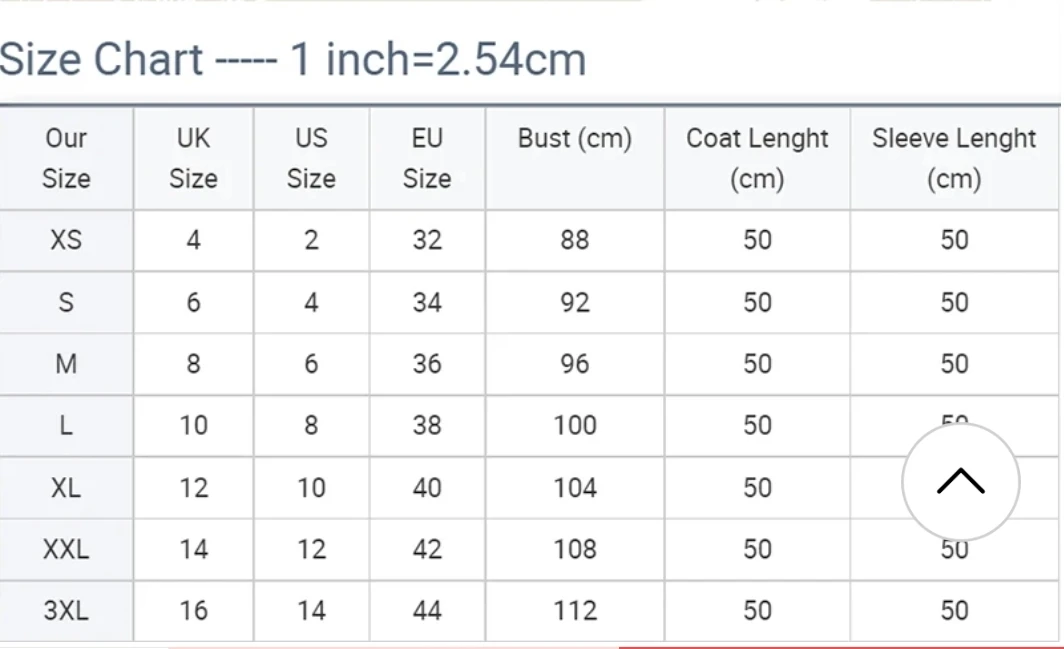Click the UK Size column header
Image resolution: width=1064 pixels, height=649 pixels.
point(193,158)
